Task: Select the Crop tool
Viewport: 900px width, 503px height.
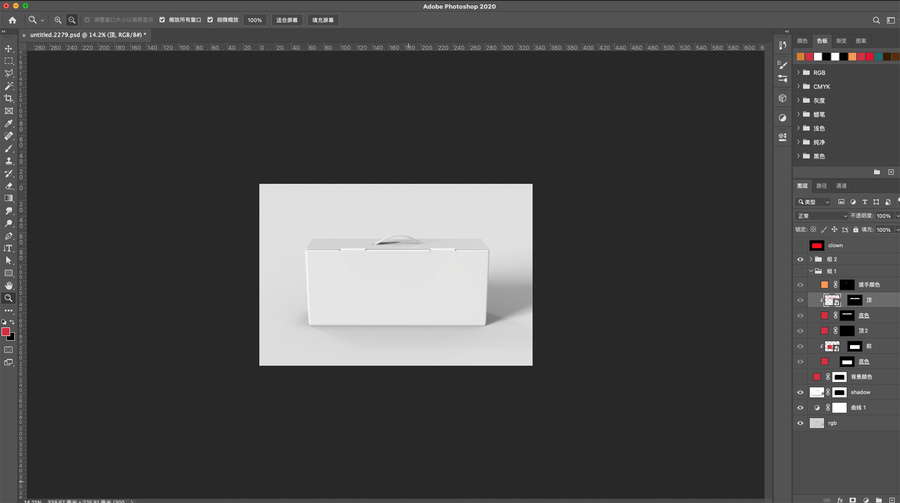Action: point(9,98)
